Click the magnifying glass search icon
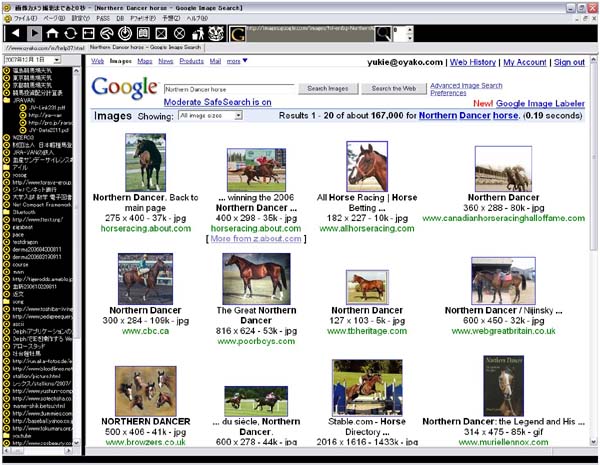This screenshot has height=465, width=600. (383, 34)
